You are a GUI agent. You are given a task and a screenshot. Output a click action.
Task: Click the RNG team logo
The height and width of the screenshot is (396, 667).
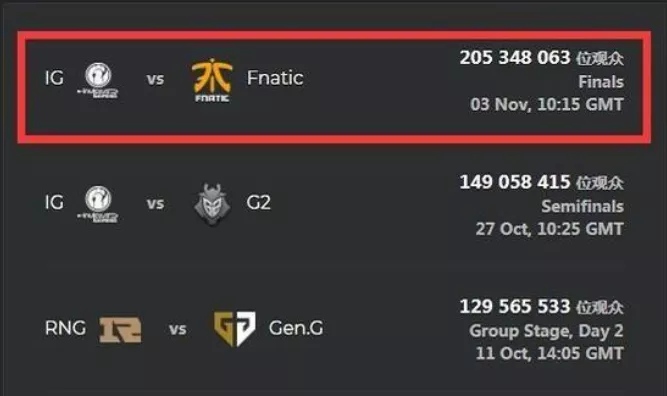pyautogui.click(x=120, y=329)
